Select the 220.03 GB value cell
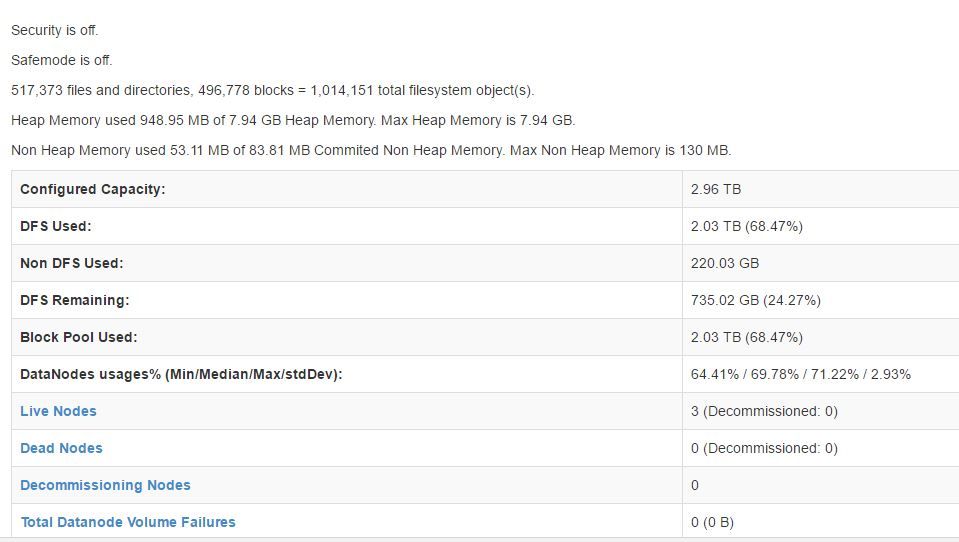Viewport: 959px width, 542px height. pos(725,263)
